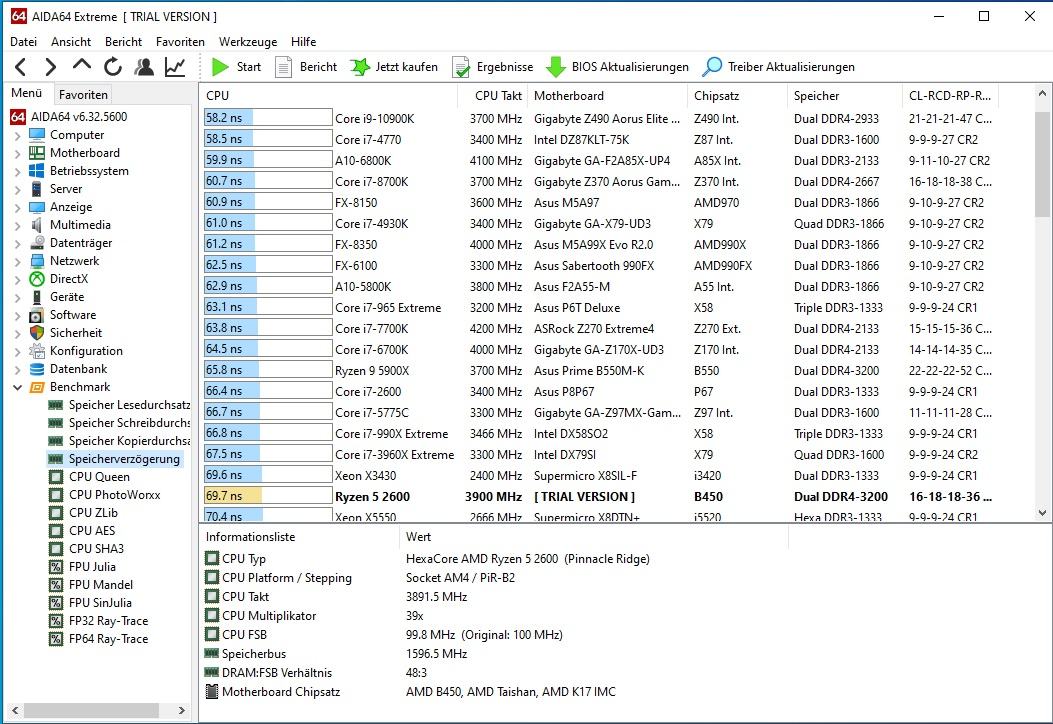This screenshot has height=724, width=1053.
Task: Expand the Netzwerk tree node
Action: [x=17, y=262]
